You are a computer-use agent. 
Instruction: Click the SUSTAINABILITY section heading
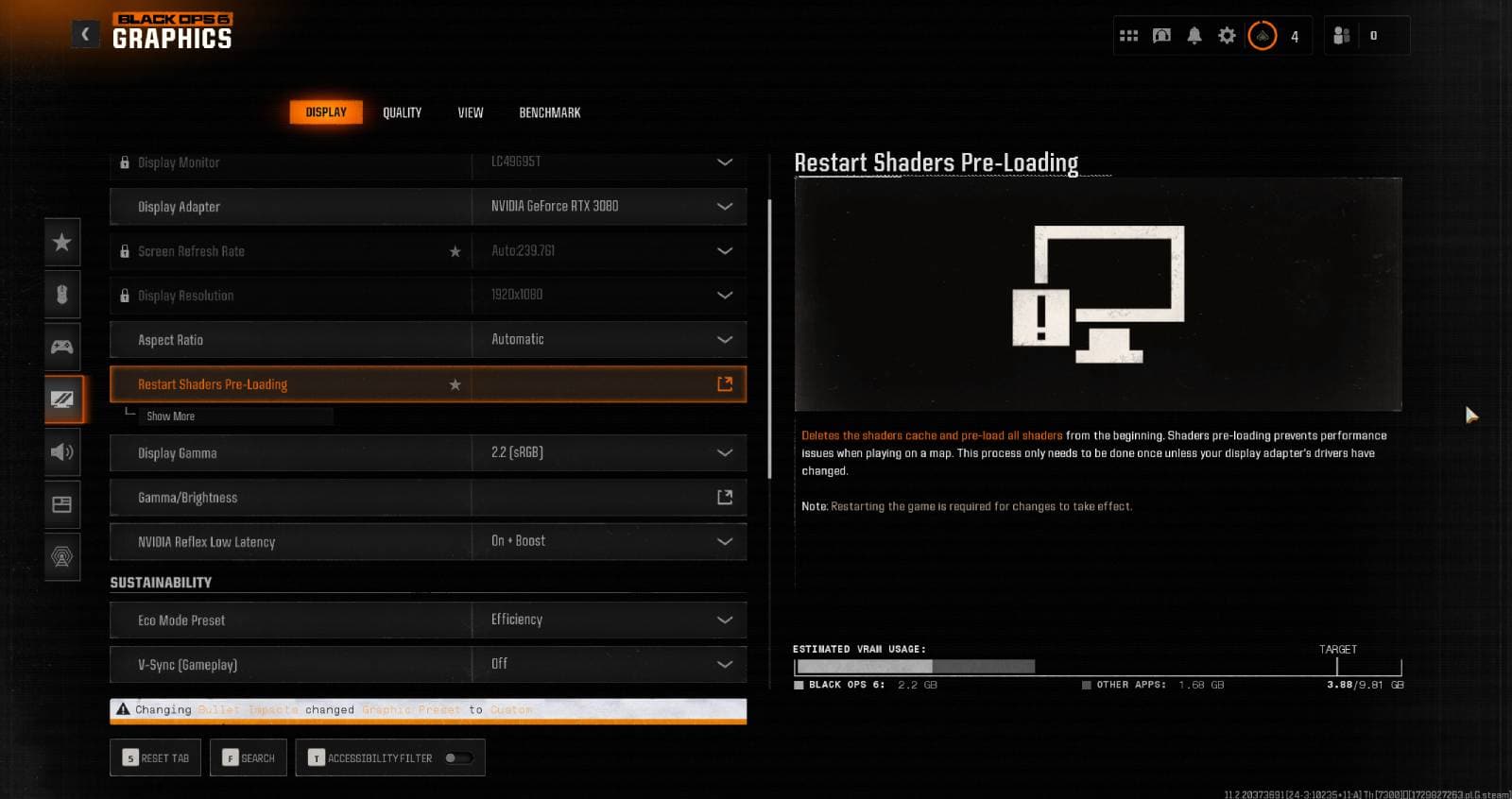click(161, 583)
